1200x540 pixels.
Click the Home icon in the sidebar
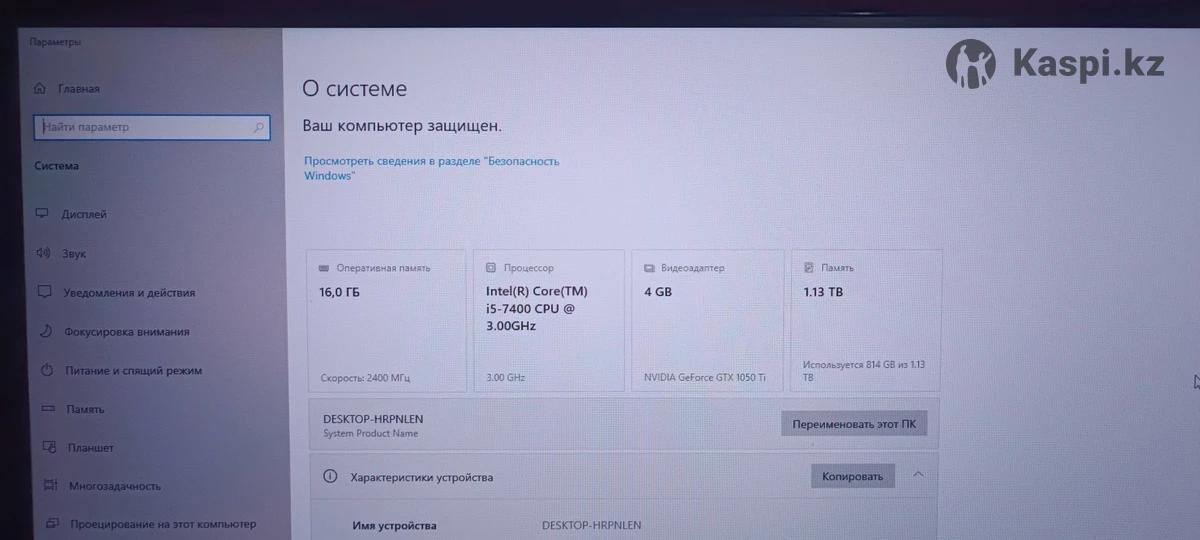click(x=40, y=88)
